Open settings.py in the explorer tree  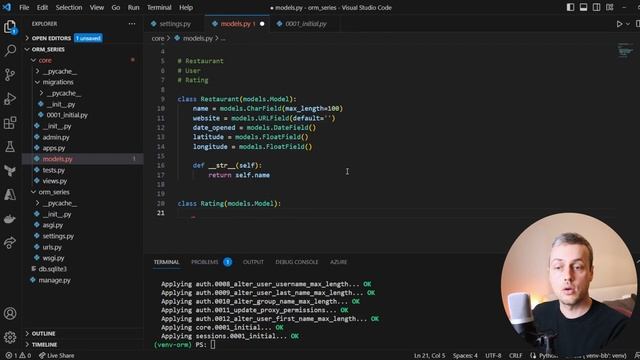coord(58,236)
